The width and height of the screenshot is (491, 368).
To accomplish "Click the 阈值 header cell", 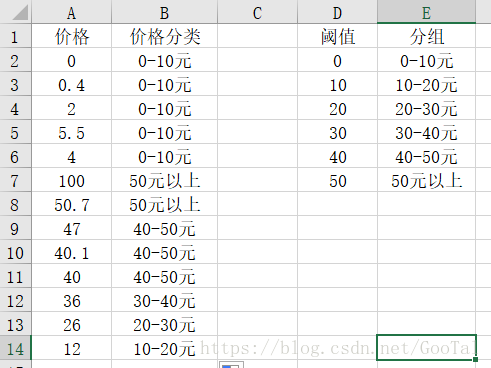I will [x=337, y=36].
